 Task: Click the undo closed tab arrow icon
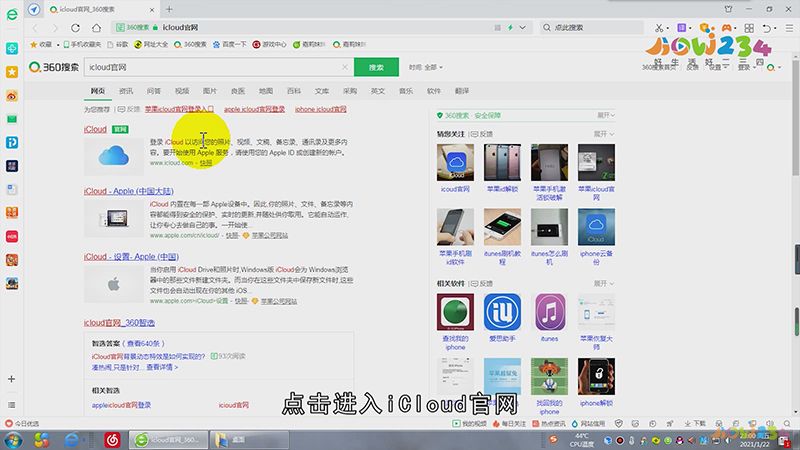[x=766, y=28]
